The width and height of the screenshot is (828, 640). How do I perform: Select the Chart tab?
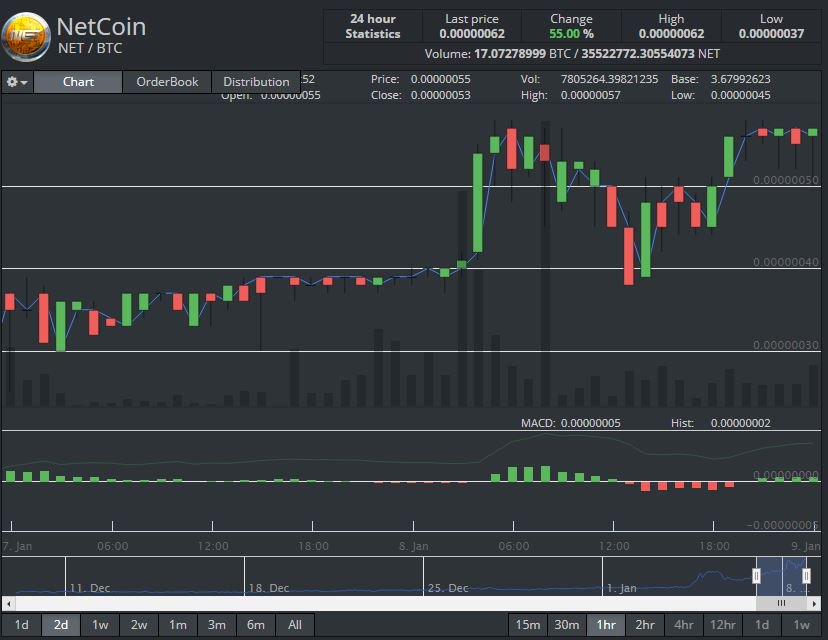click(77, 82)
